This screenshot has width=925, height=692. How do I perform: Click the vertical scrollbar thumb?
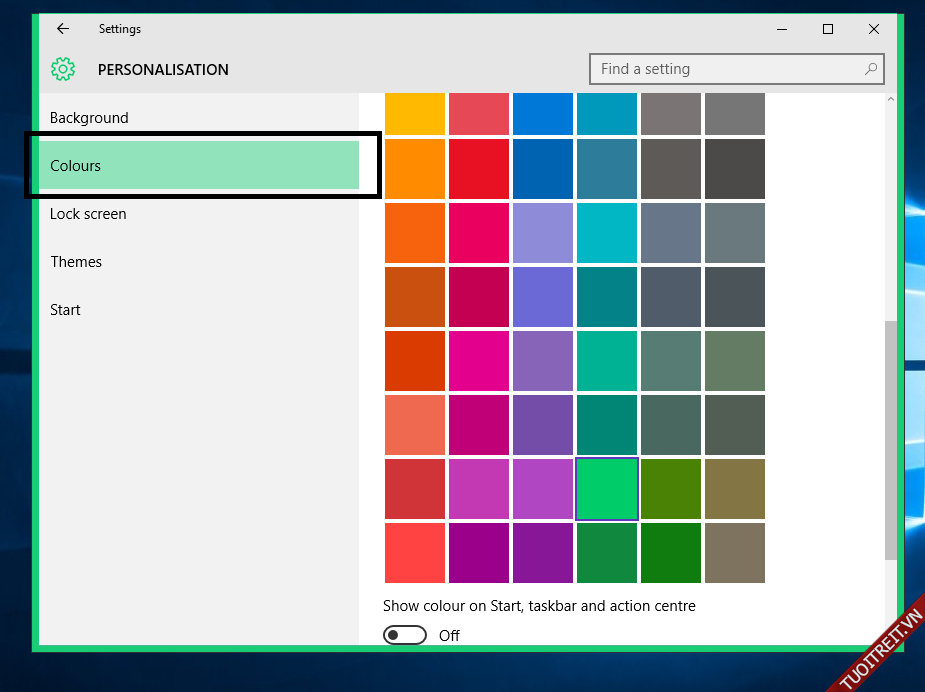coord(891,440)
